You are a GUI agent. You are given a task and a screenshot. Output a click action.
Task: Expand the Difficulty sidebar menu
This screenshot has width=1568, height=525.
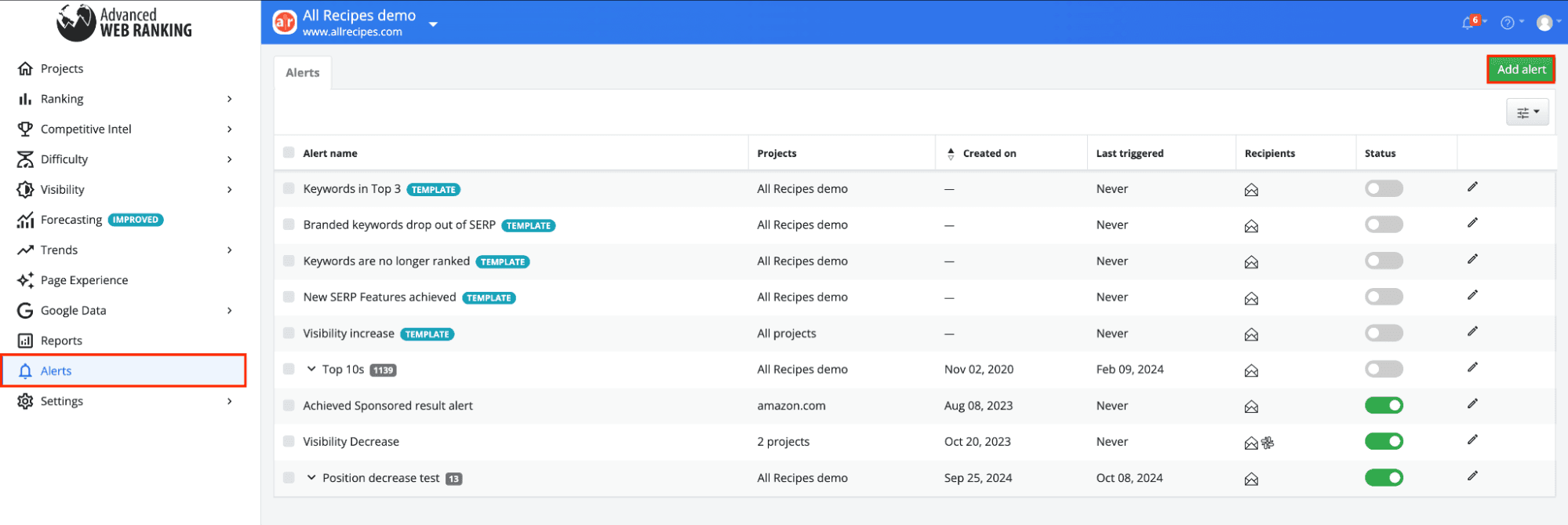(x=229, y=159)
